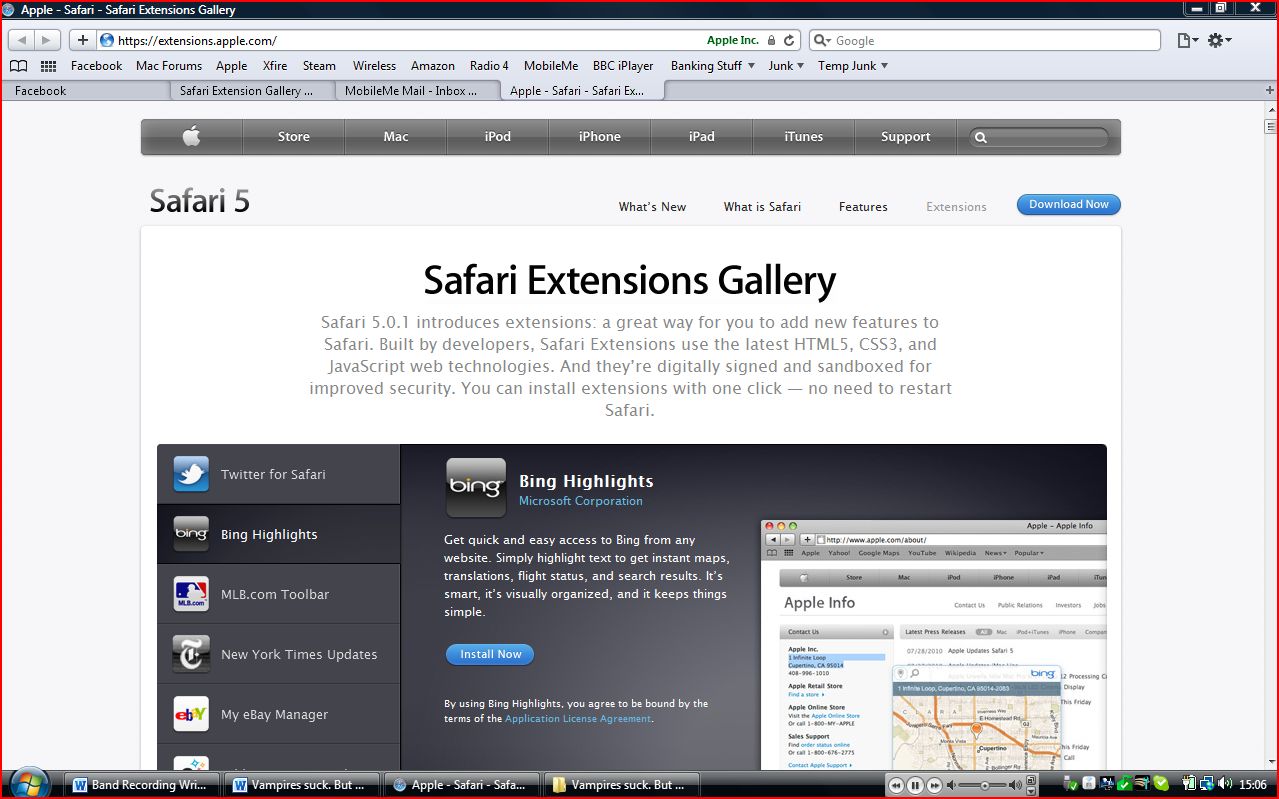The height and width of the screenshot is (799, 1279).
Task: Click New York Times icon in list
Action: pyautogui.click(x=191, y=654)
